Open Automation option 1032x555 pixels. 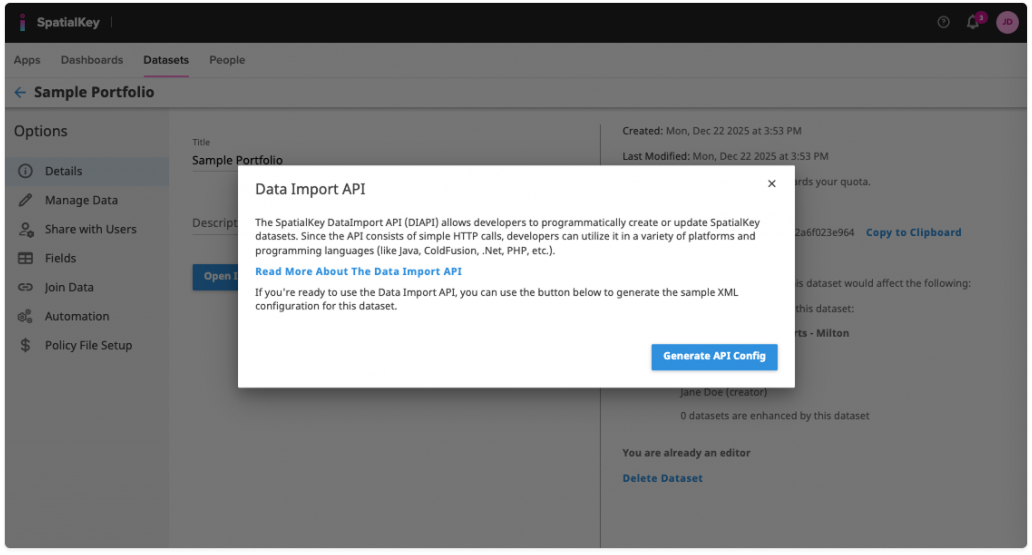click(87, 317)
